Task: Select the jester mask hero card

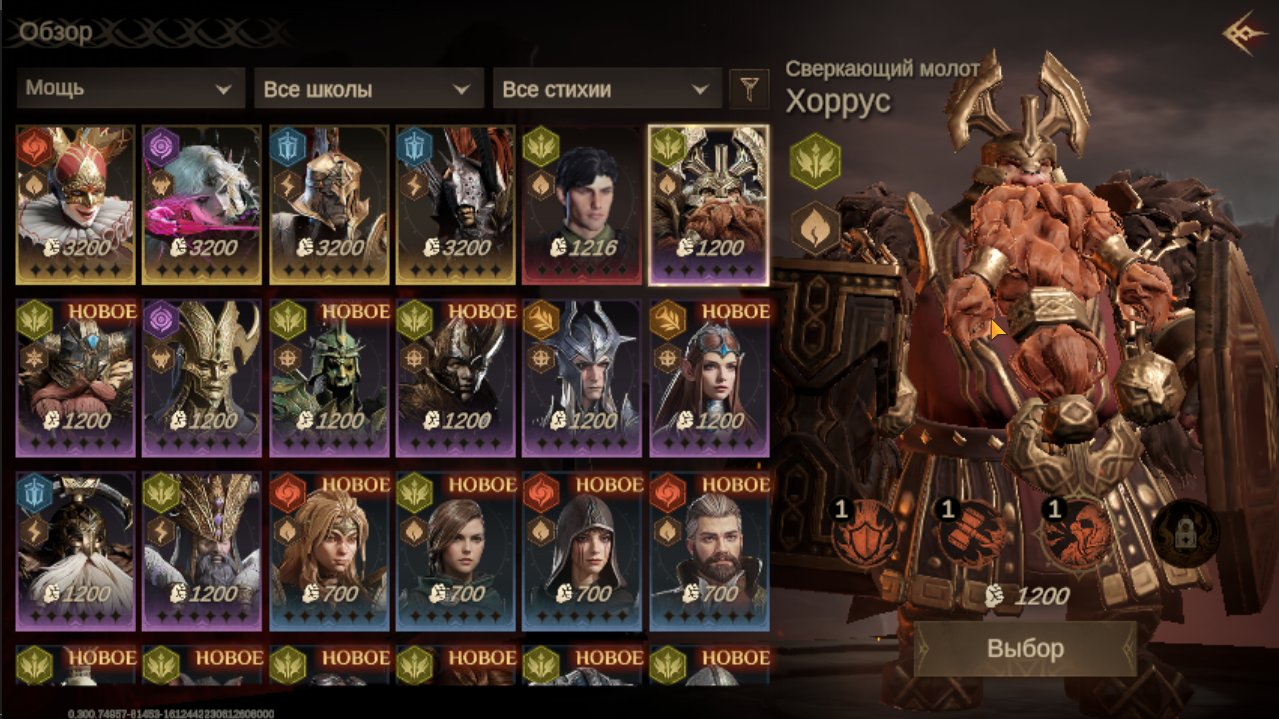Action: point(76,205)
